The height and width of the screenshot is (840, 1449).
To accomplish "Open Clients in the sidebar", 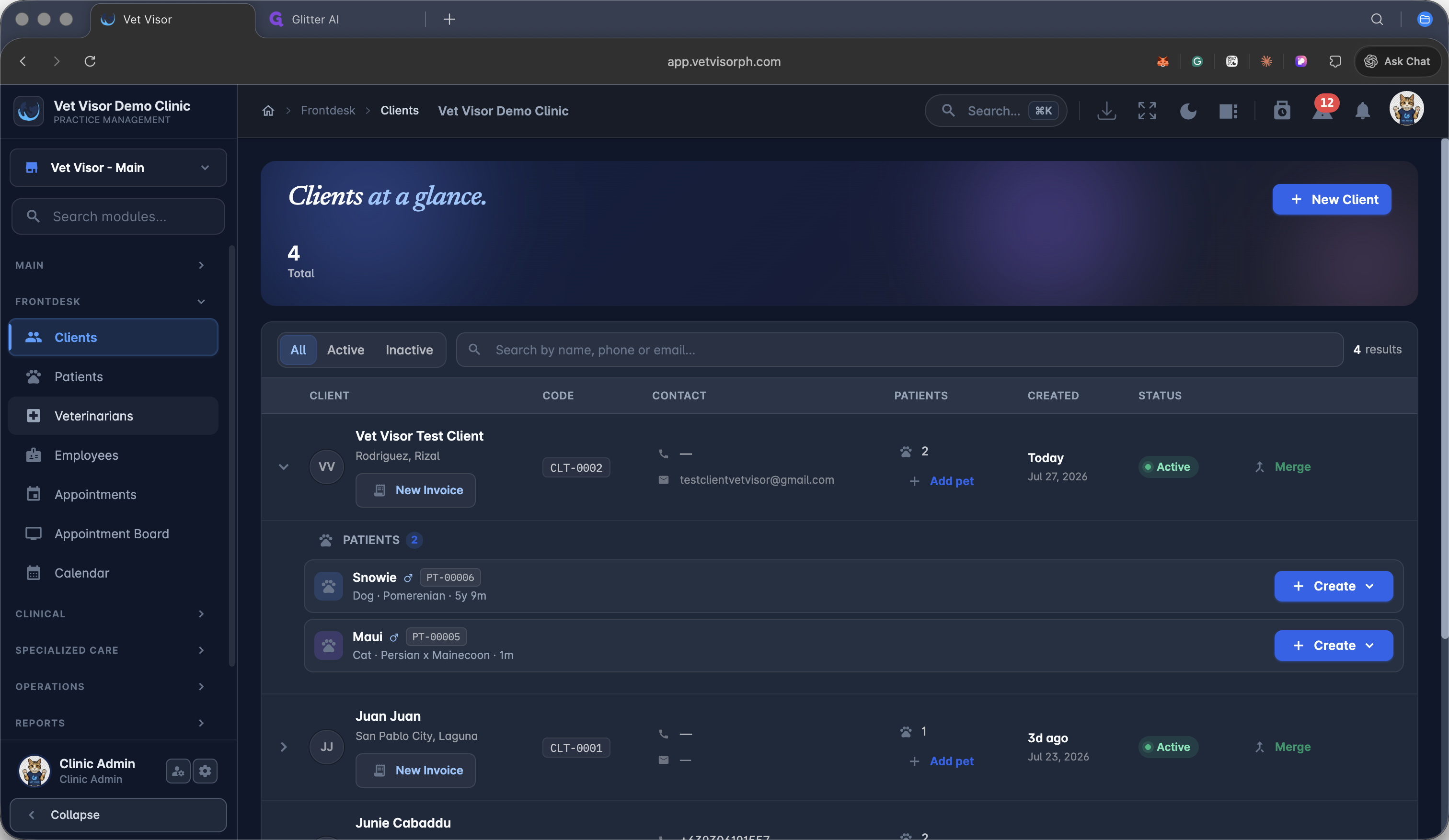I will tap(113, 337).
